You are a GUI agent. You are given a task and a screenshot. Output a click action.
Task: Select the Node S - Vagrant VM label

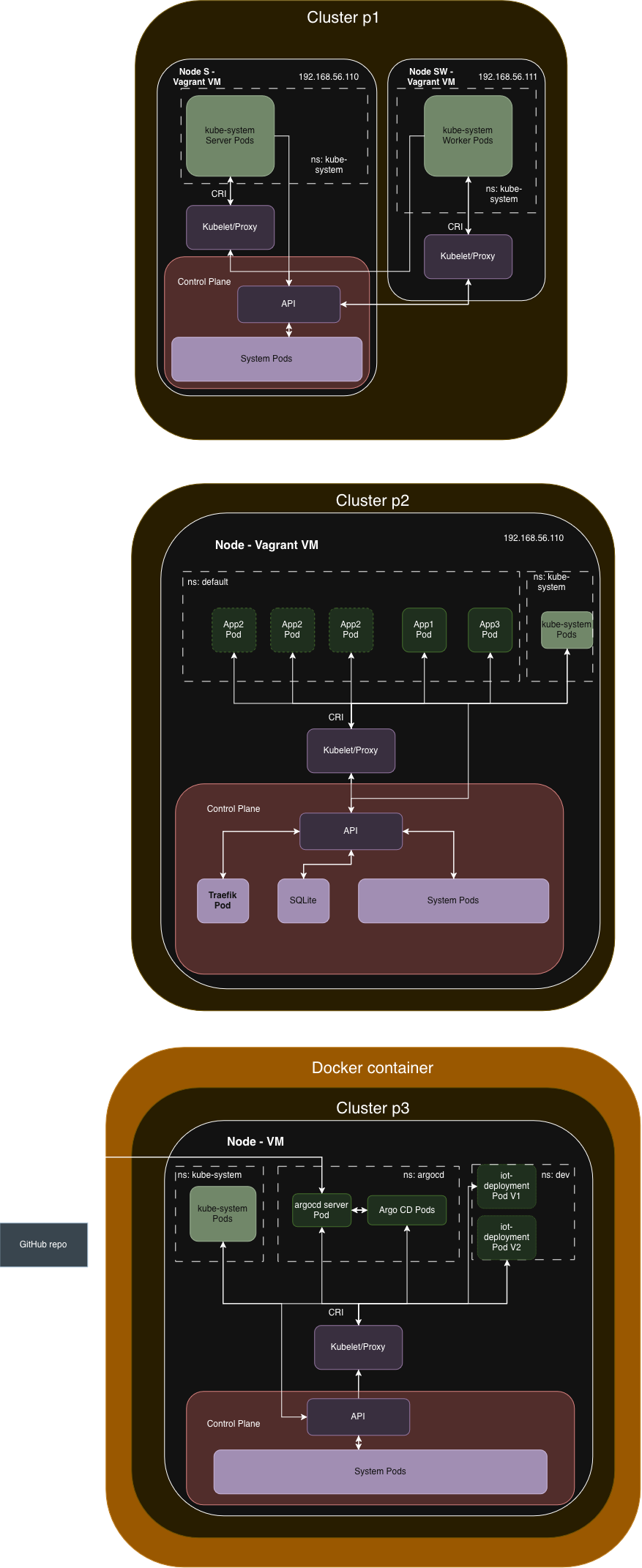197,77
